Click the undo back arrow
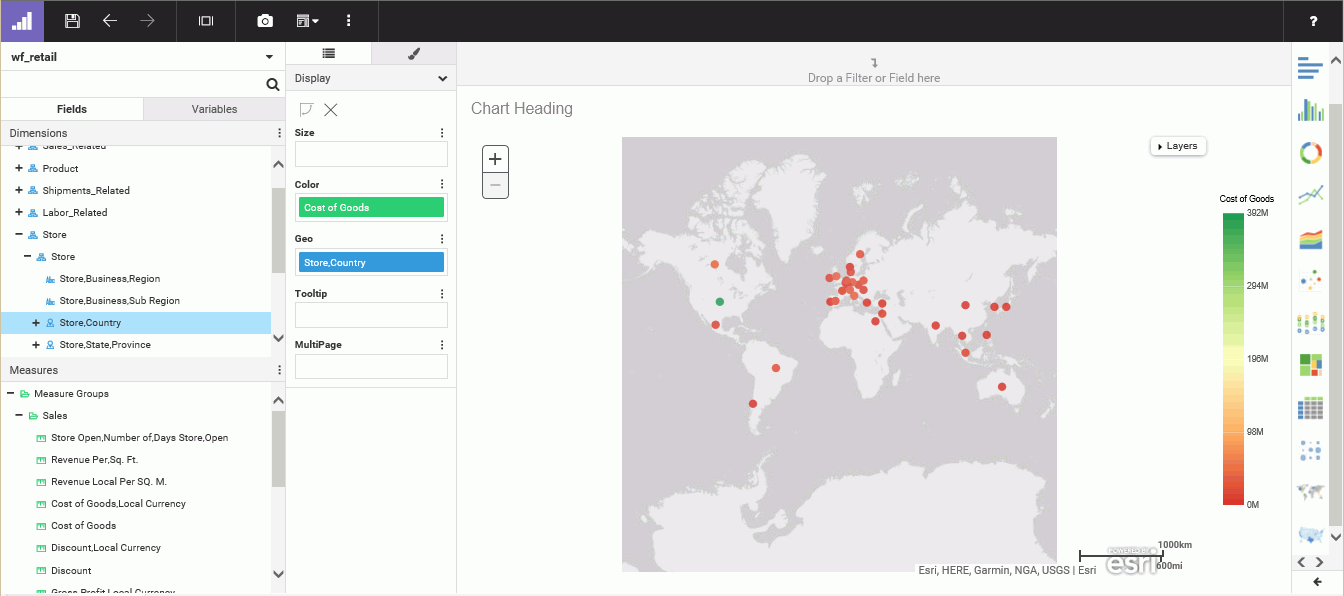 (110, 21)
